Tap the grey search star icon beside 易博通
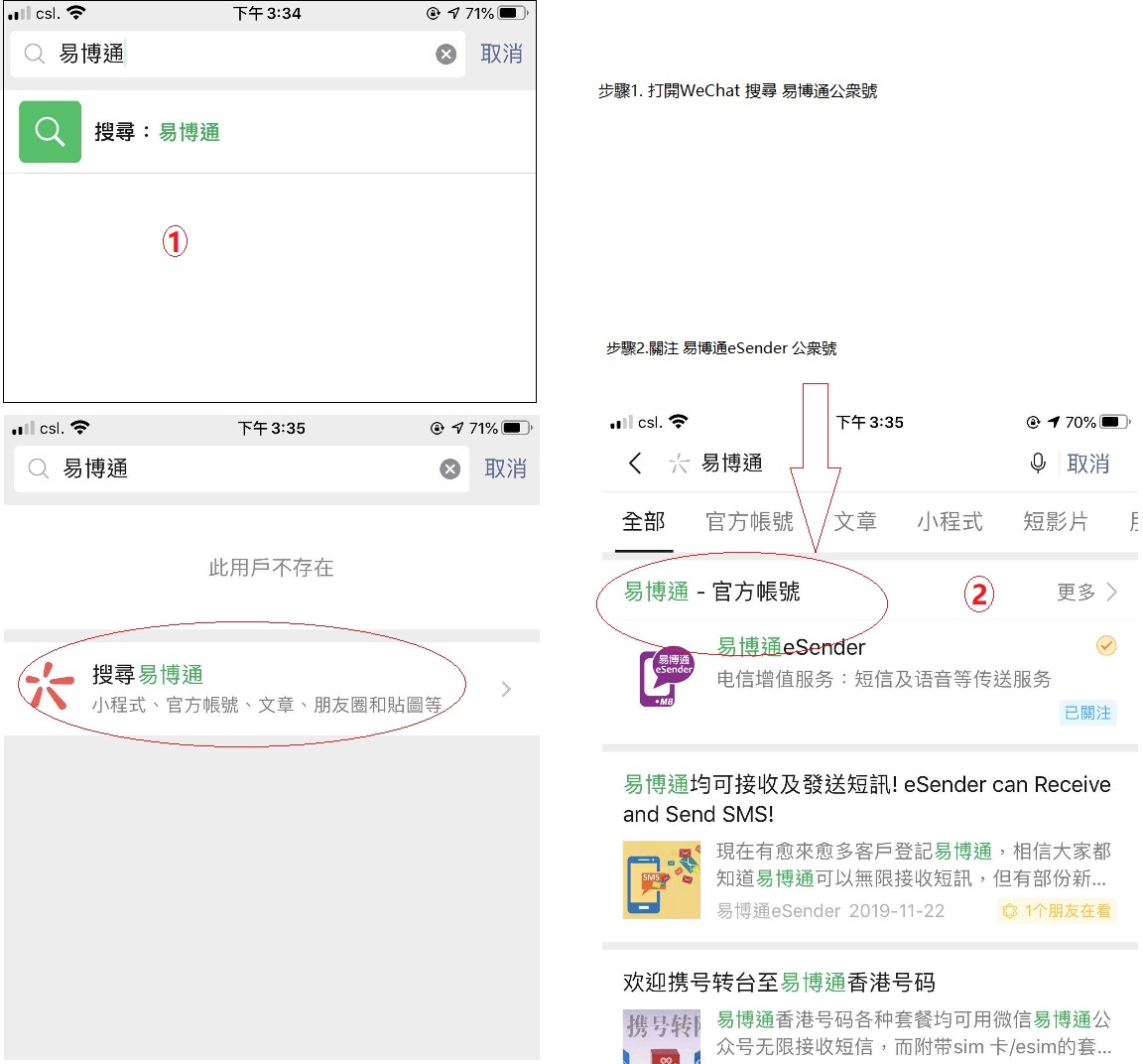The width and height of the screenshot is (1143, 1064). point(679,464)
